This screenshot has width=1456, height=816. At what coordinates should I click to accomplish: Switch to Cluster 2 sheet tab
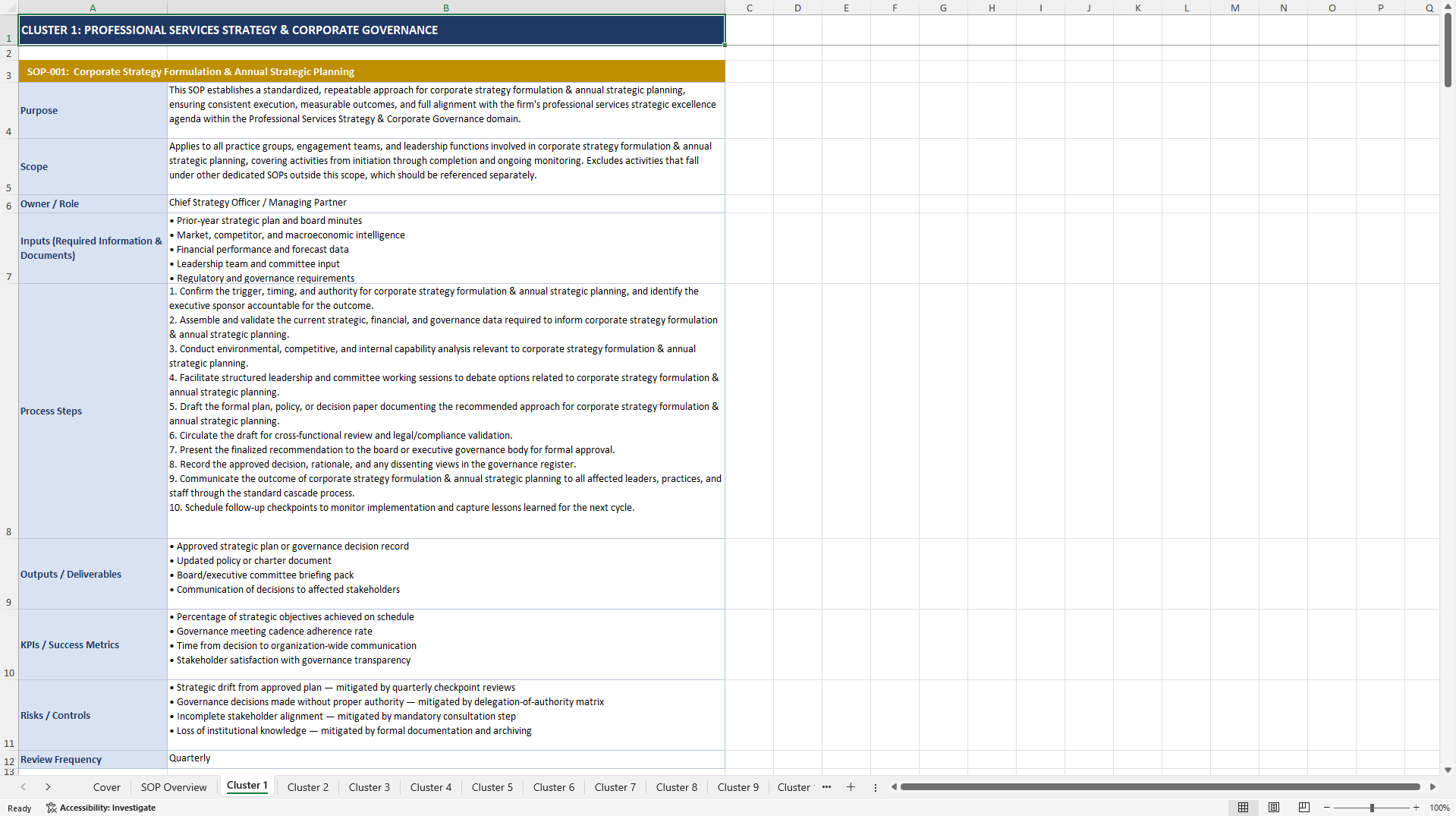click(x=308, y=787)
